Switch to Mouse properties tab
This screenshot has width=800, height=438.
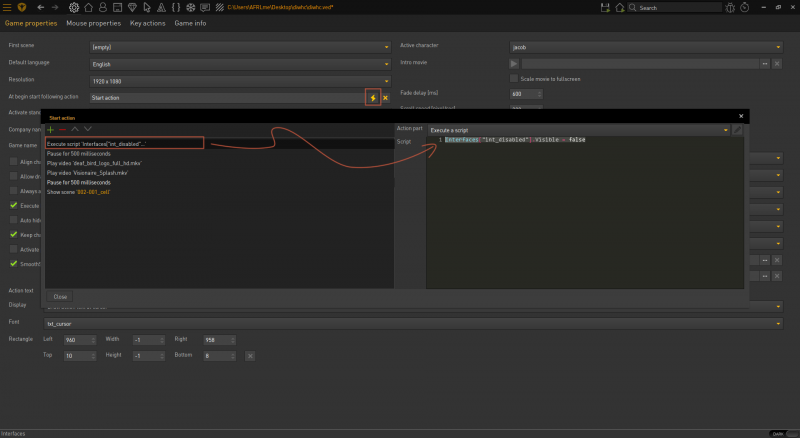click(x=94, y=22)
